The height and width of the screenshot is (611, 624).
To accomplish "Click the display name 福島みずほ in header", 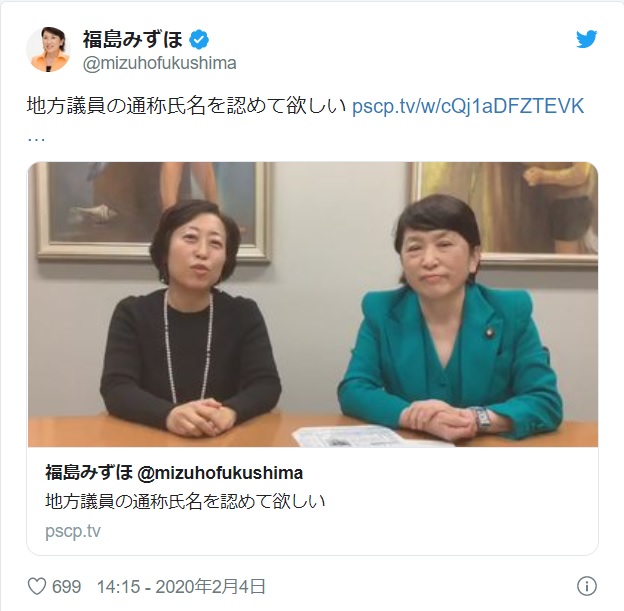I will pyautogui.click(x=133, y=39).
